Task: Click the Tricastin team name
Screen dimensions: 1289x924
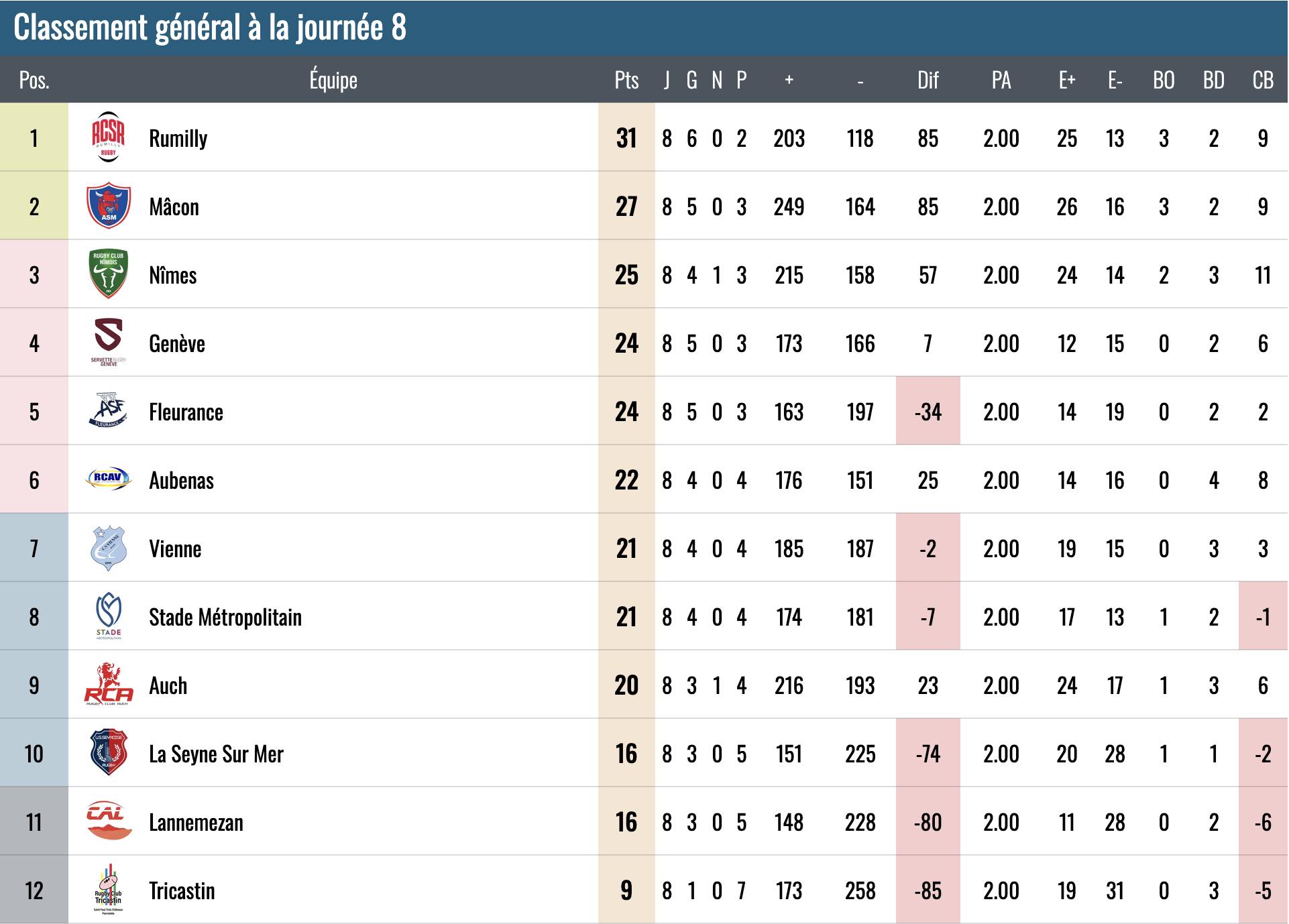Action: pyautogui.click(x=182, y=891)
